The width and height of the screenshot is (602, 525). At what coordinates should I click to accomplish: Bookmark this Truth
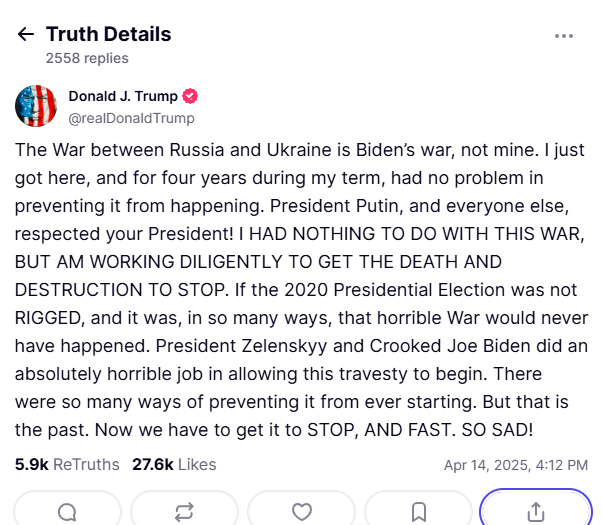click(x=419, y=511)
